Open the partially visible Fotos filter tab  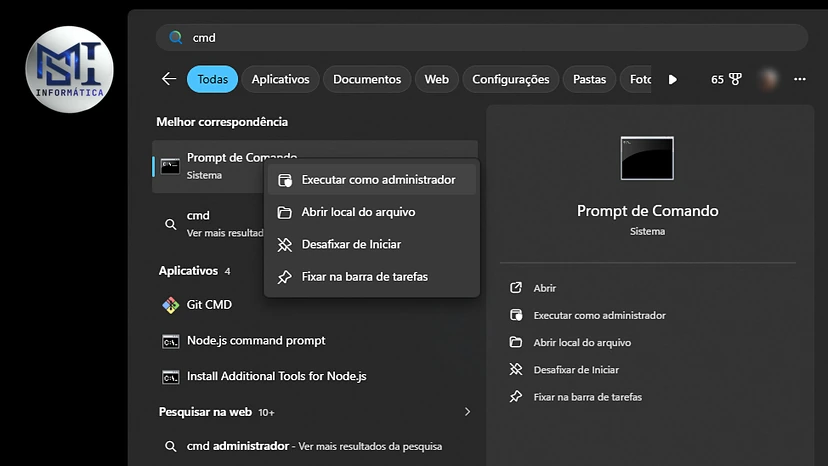636,79
